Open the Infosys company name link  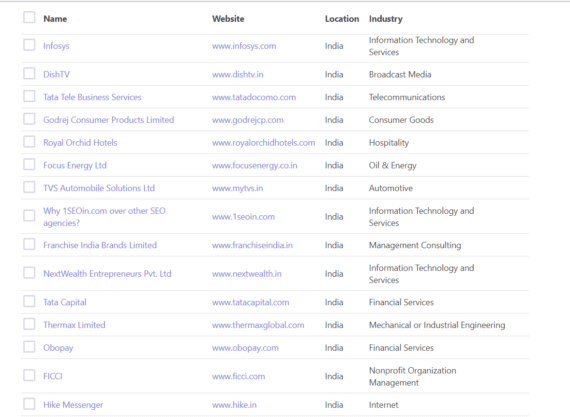(x=56, y=46)
